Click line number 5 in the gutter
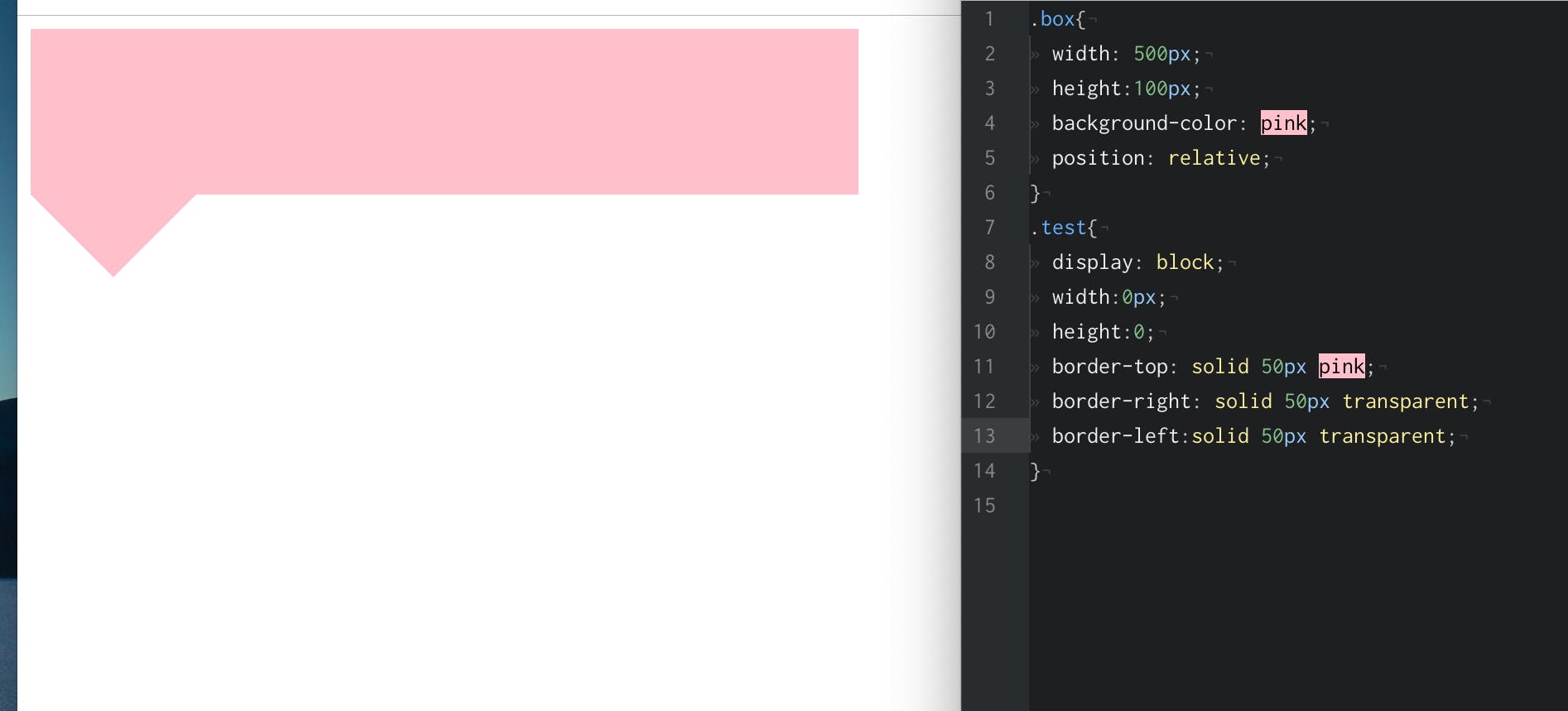The image size is (1568, 711). click(989, 158)
